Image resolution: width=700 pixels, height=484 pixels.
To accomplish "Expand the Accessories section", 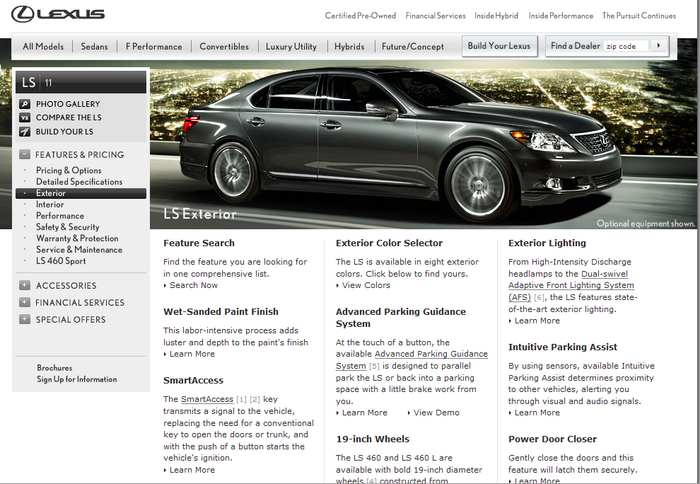I will 25,285.
